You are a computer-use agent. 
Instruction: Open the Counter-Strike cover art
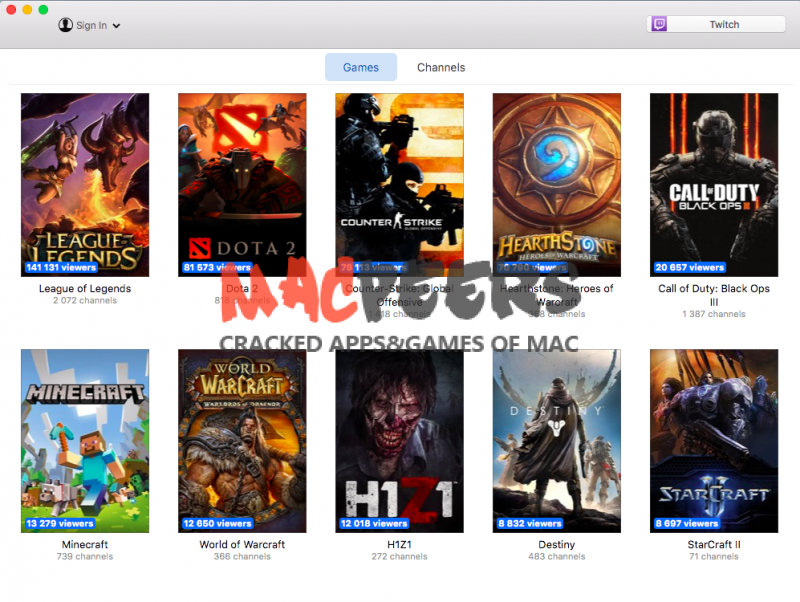pyautogui.click(x=399, y=185)
